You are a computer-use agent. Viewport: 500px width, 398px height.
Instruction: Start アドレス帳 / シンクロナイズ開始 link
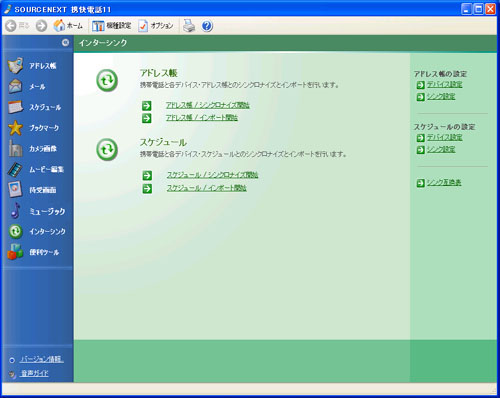pyautogui.click(x=208, y=105)
